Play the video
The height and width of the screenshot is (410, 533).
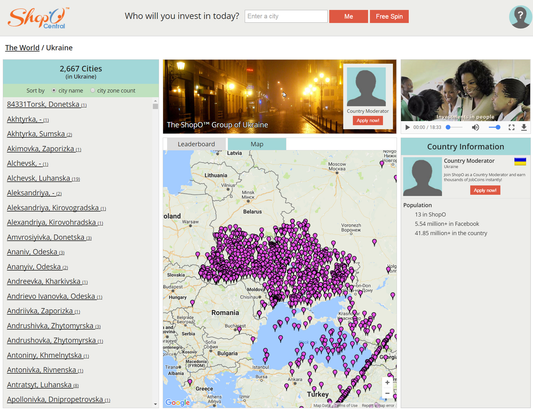coord(407,127)
